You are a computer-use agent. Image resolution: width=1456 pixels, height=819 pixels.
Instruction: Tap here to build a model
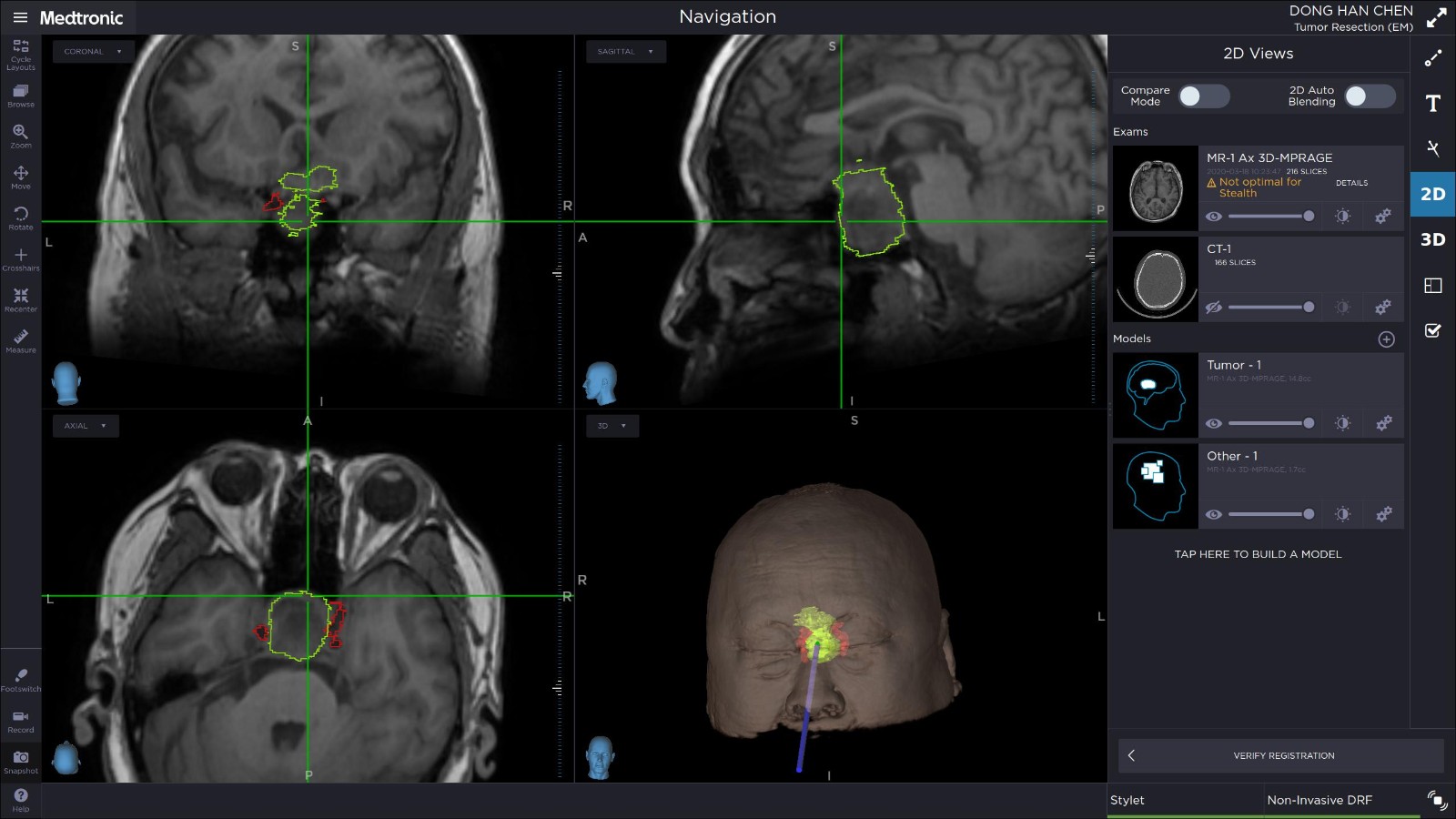click(x=1258, y=554)
